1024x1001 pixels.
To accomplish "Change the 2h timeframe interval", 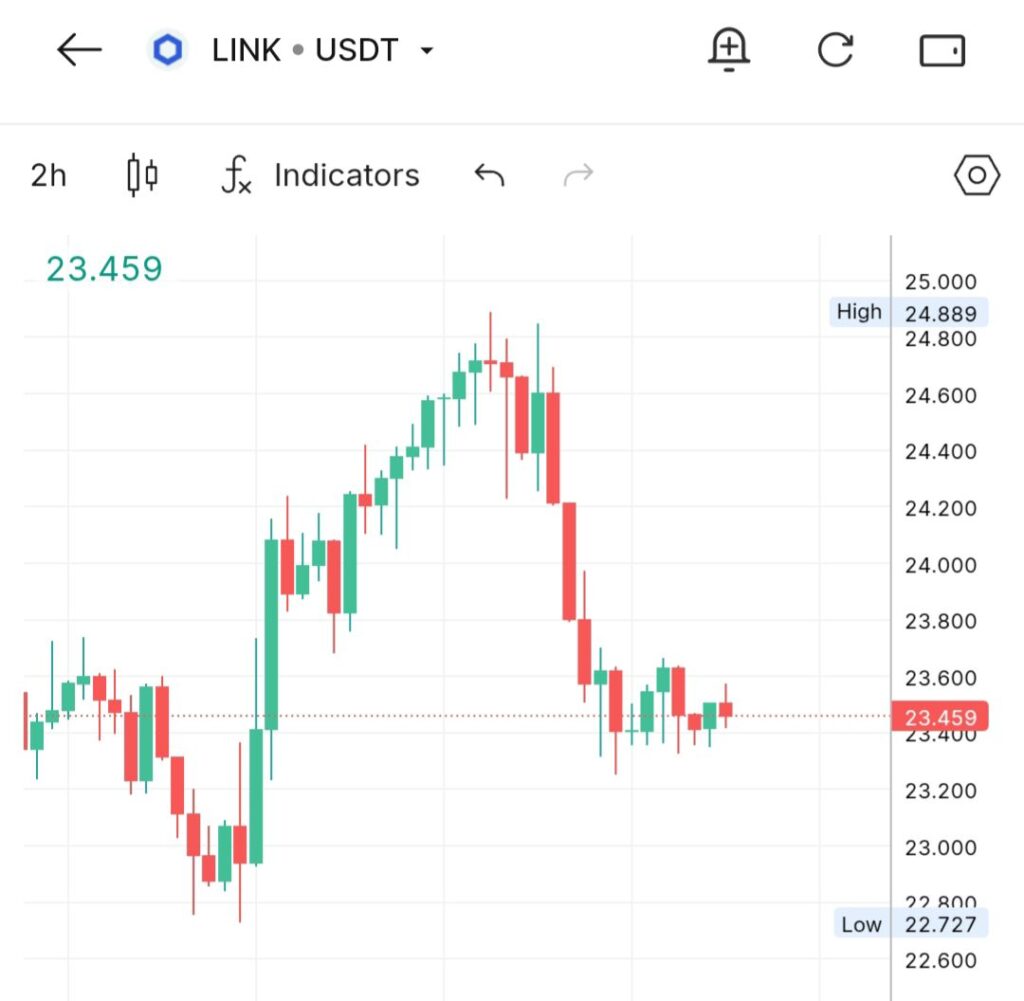I will (x=48, y=176).
